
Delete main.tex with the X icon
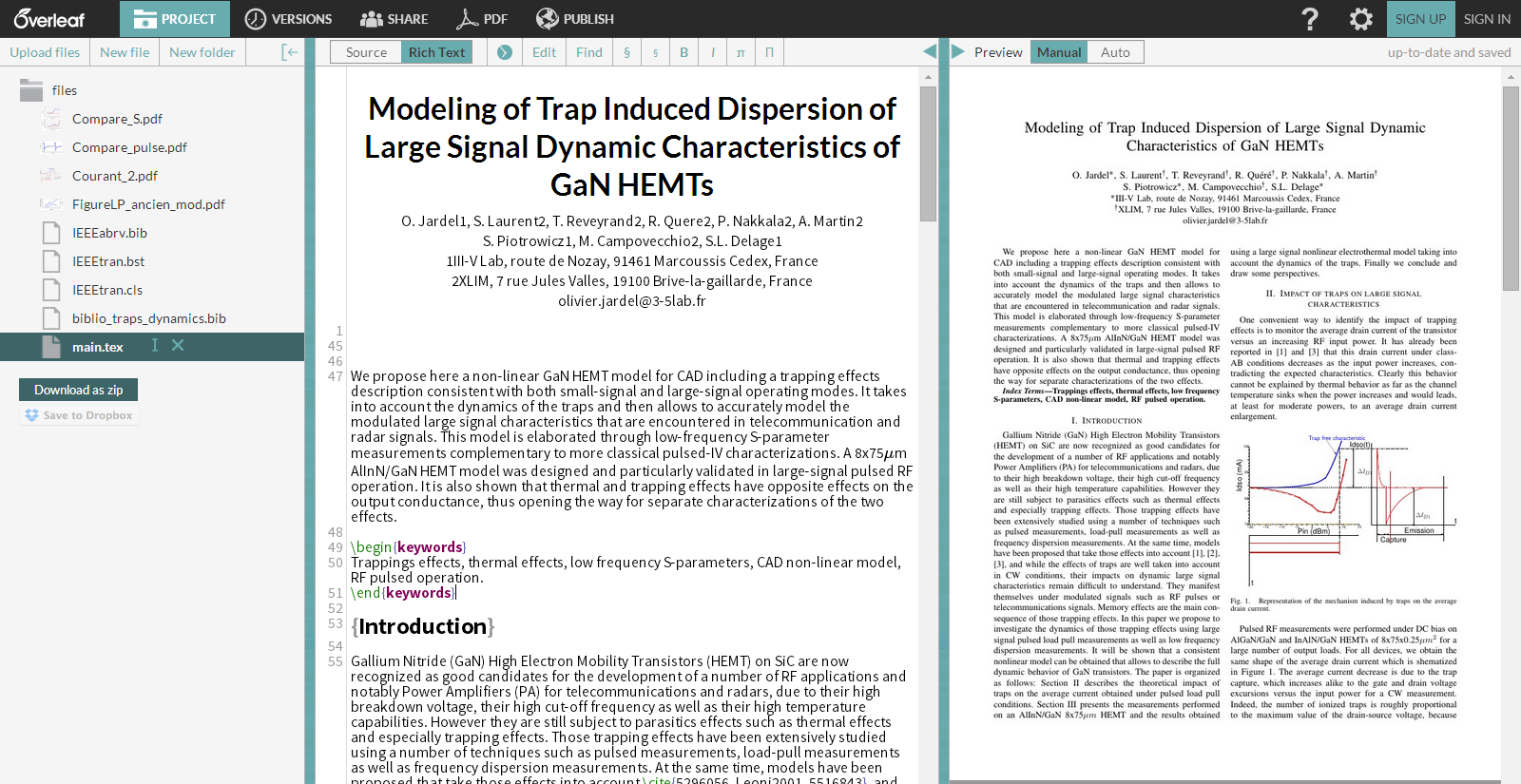(x=178, y=346)
